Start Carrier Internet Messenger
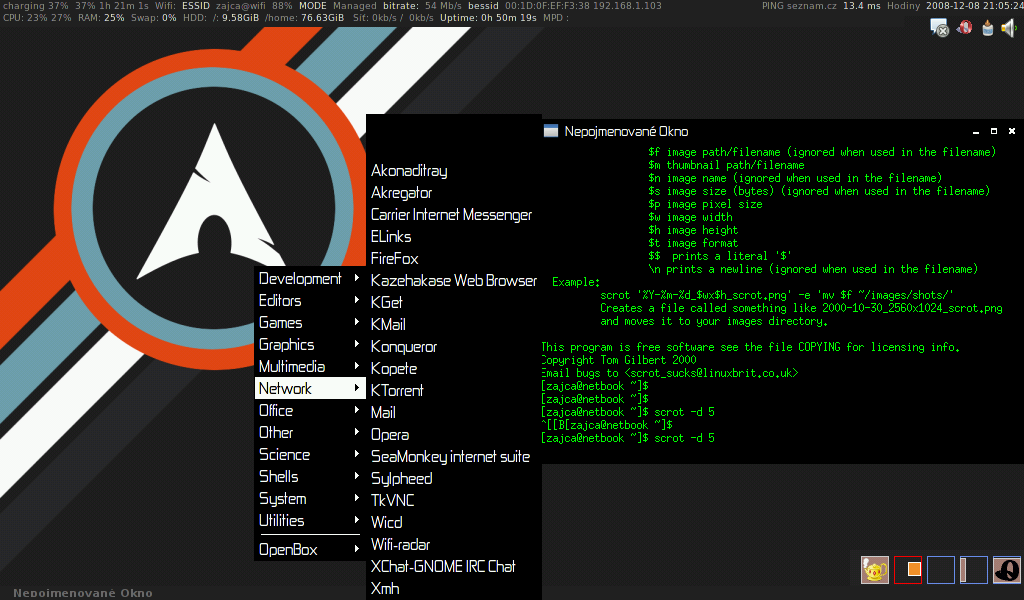 [454, 214]
